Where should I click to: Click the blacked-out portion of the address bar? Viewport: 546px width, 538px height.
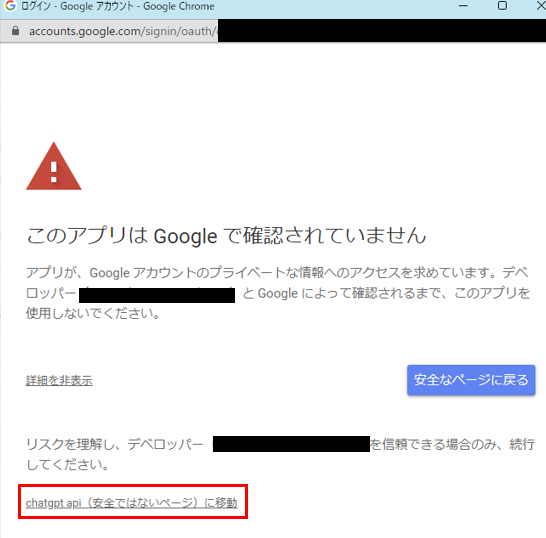tap(382, 31)
